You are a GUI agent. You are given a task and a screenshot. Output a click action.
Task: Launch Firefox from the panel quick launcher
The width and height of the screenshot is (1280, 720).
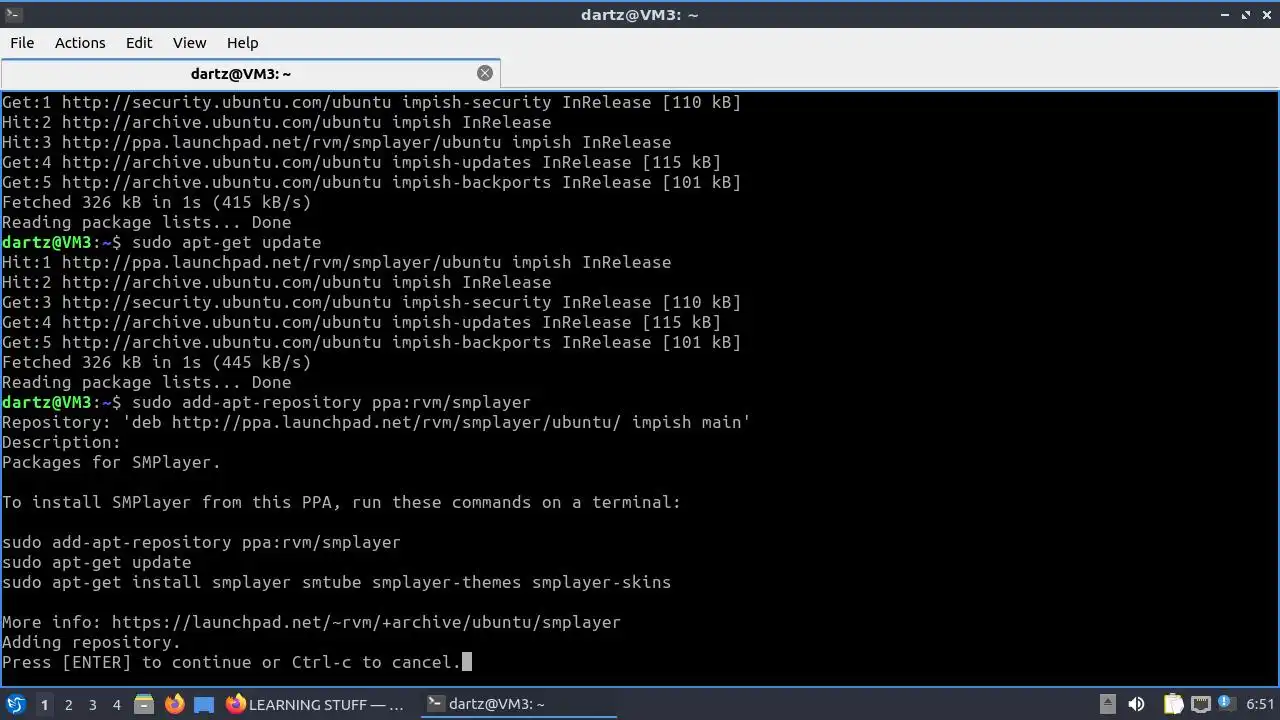pos(174,705)
